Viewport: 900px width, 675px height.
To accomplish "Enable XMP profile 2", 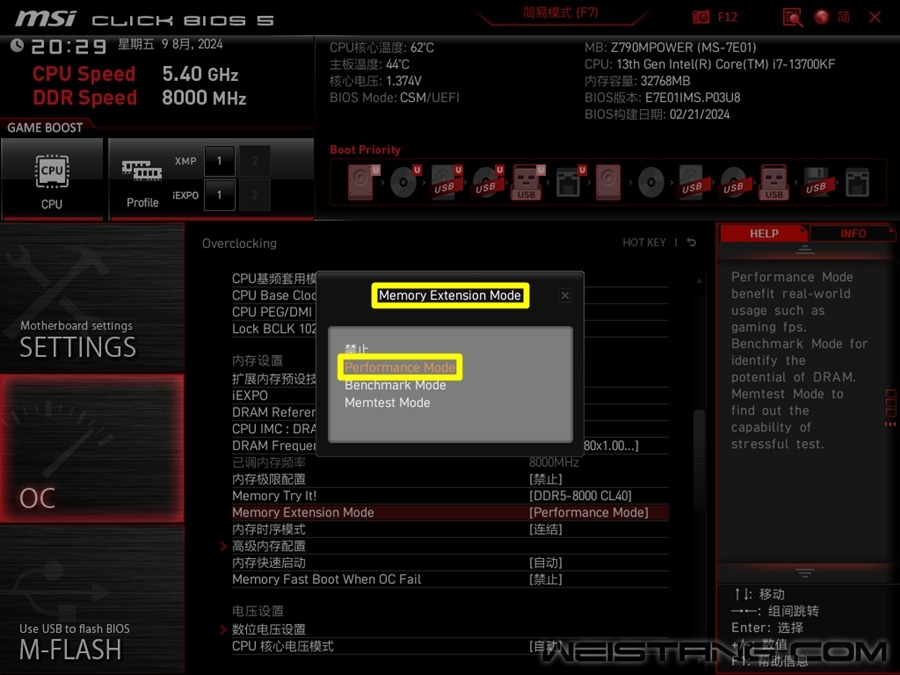I will (254, 161).
